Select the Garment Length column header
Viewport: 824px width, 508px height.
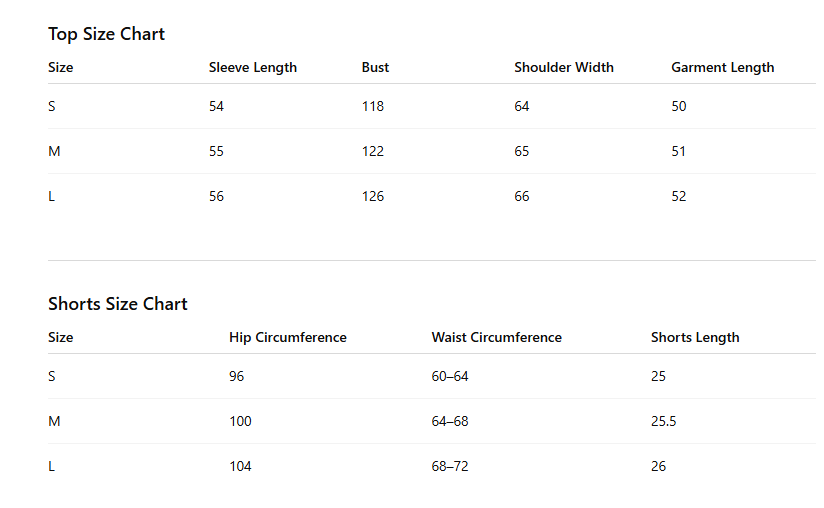pyautogui.click(x=723, y=68)
